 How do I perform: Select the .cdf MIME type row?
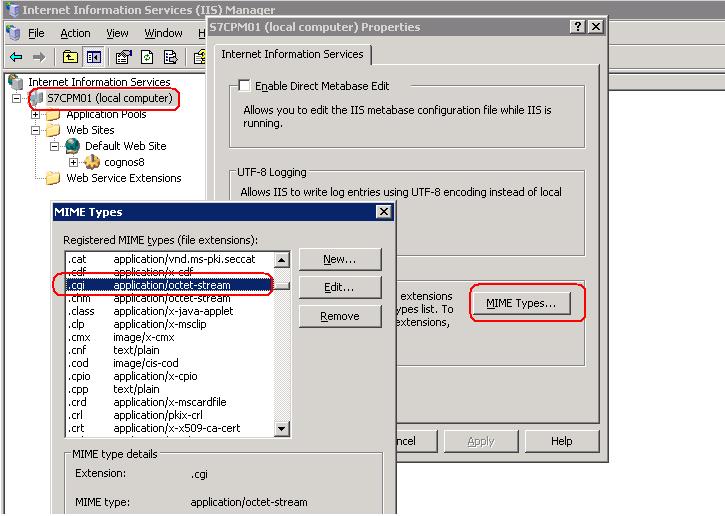(169, 272)
